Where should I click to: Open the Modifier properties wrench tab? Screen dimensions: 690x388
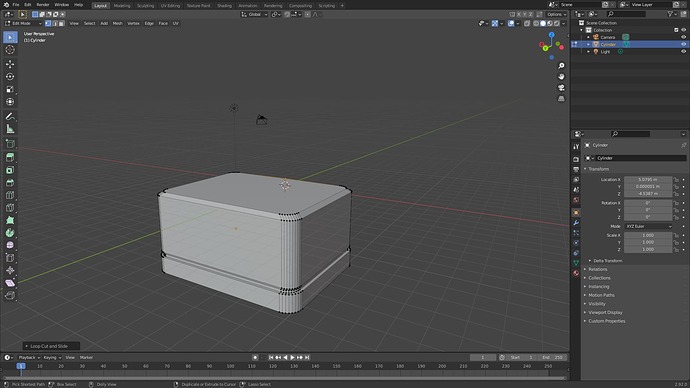[576, 223]
